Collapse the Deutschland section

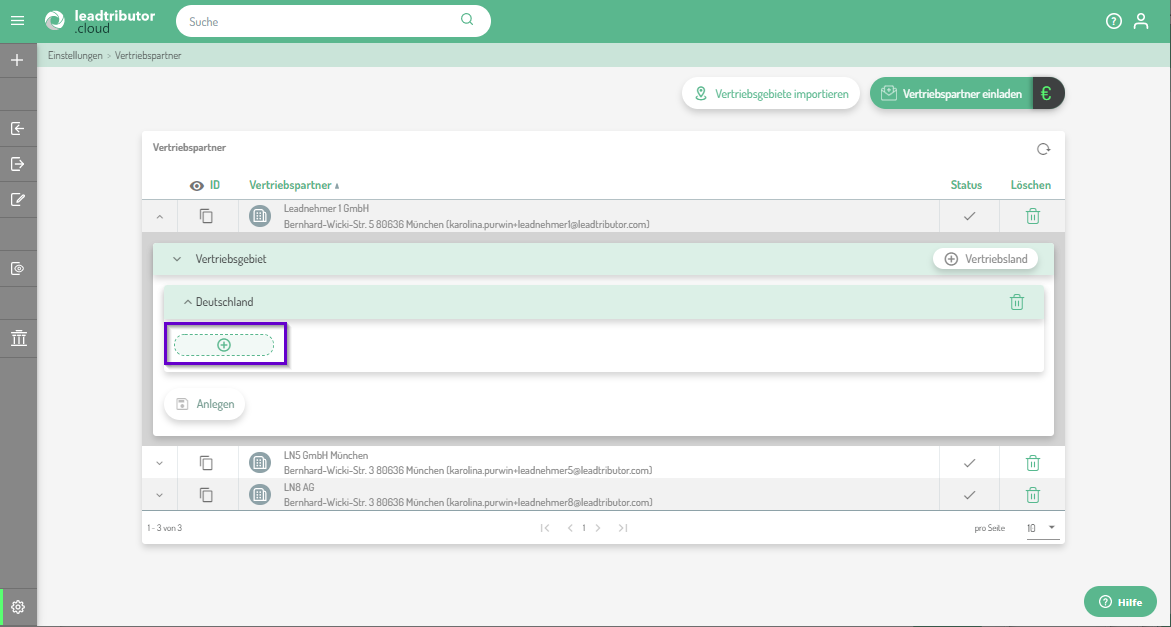pos(187,302)
